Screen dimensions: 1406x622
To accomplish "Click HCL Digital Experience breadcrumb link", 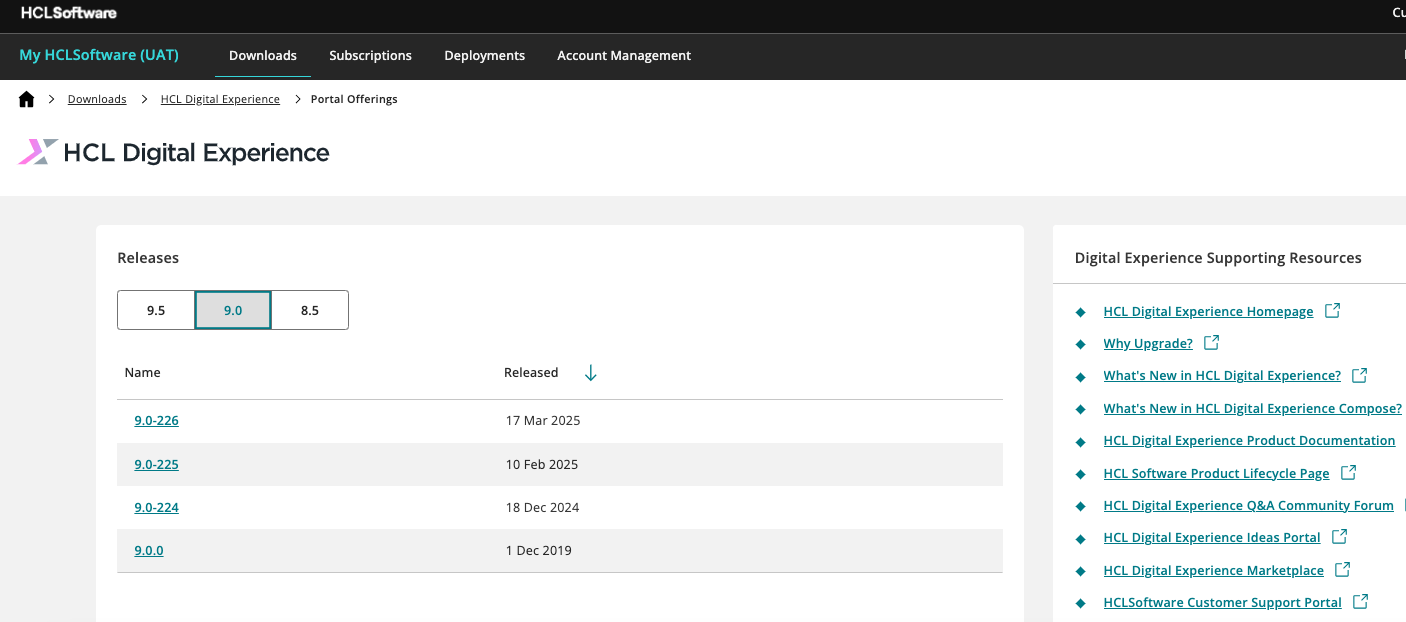I will click(220, 99).
